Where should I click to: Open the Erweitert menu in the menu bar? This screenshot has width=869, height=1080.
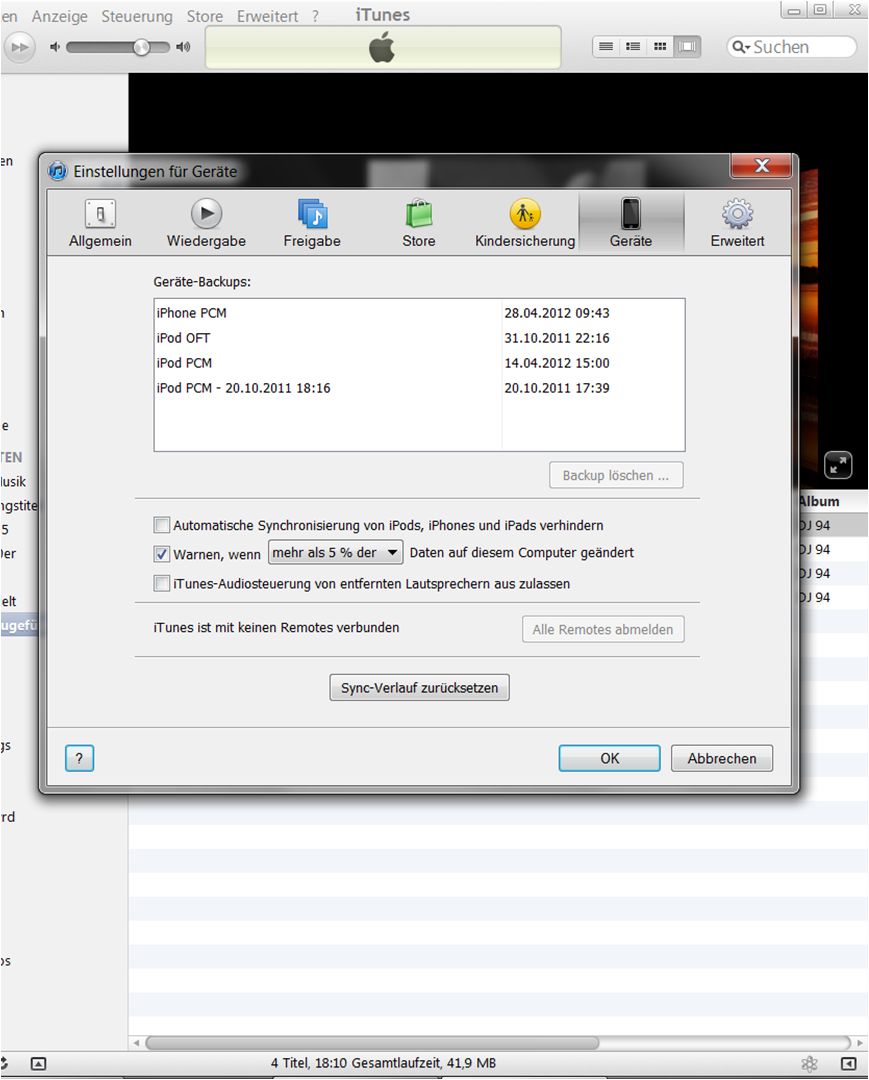[267, 16]
